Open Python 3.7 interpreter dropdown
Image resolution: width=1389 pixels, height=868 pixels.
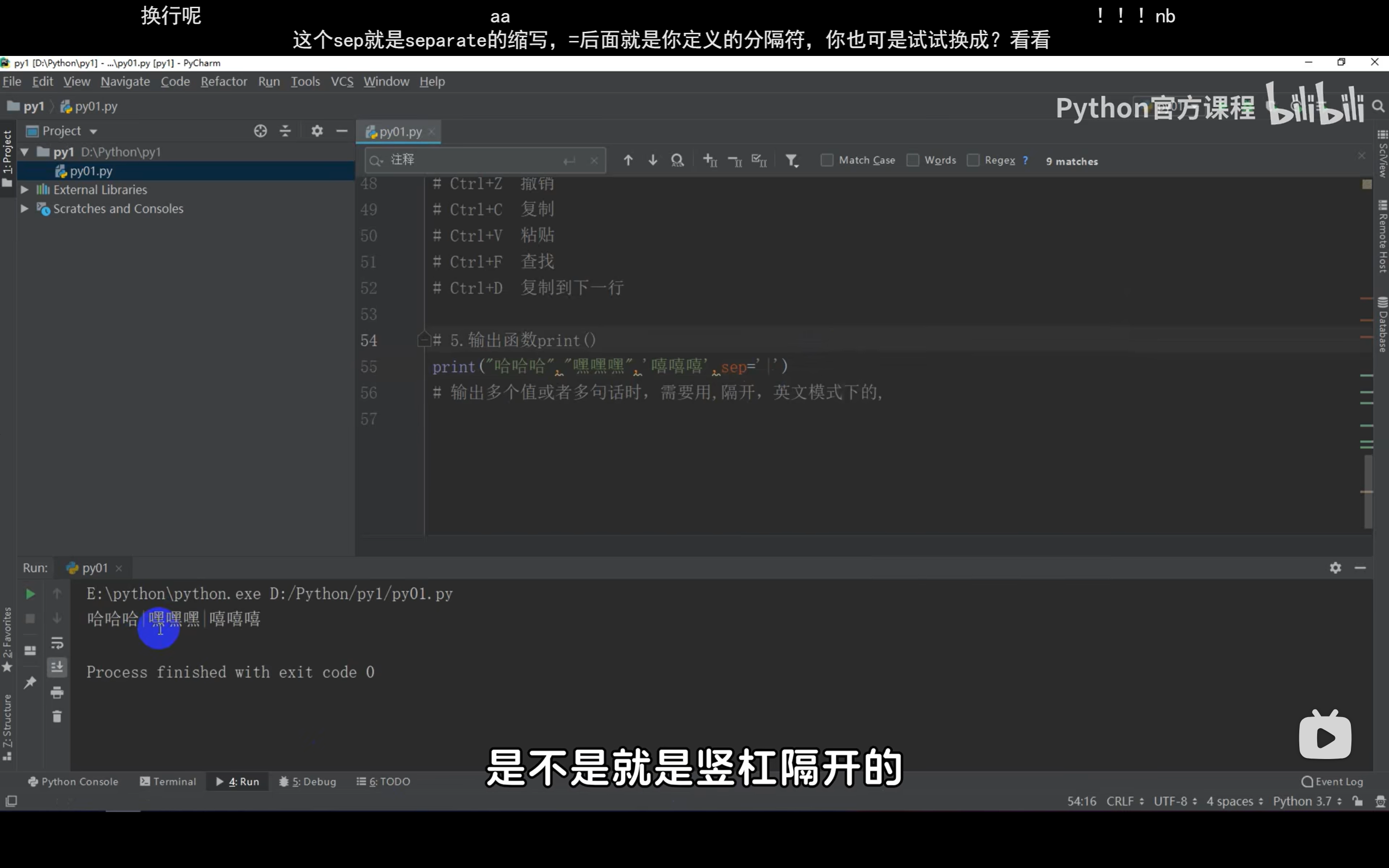point(1307,801)
